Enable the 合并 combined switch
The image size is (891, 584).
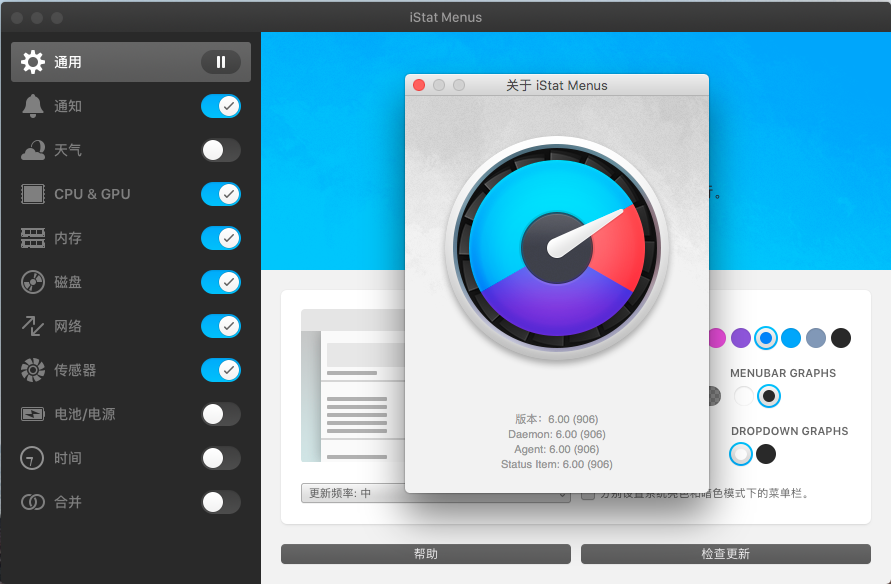[221, 502]
